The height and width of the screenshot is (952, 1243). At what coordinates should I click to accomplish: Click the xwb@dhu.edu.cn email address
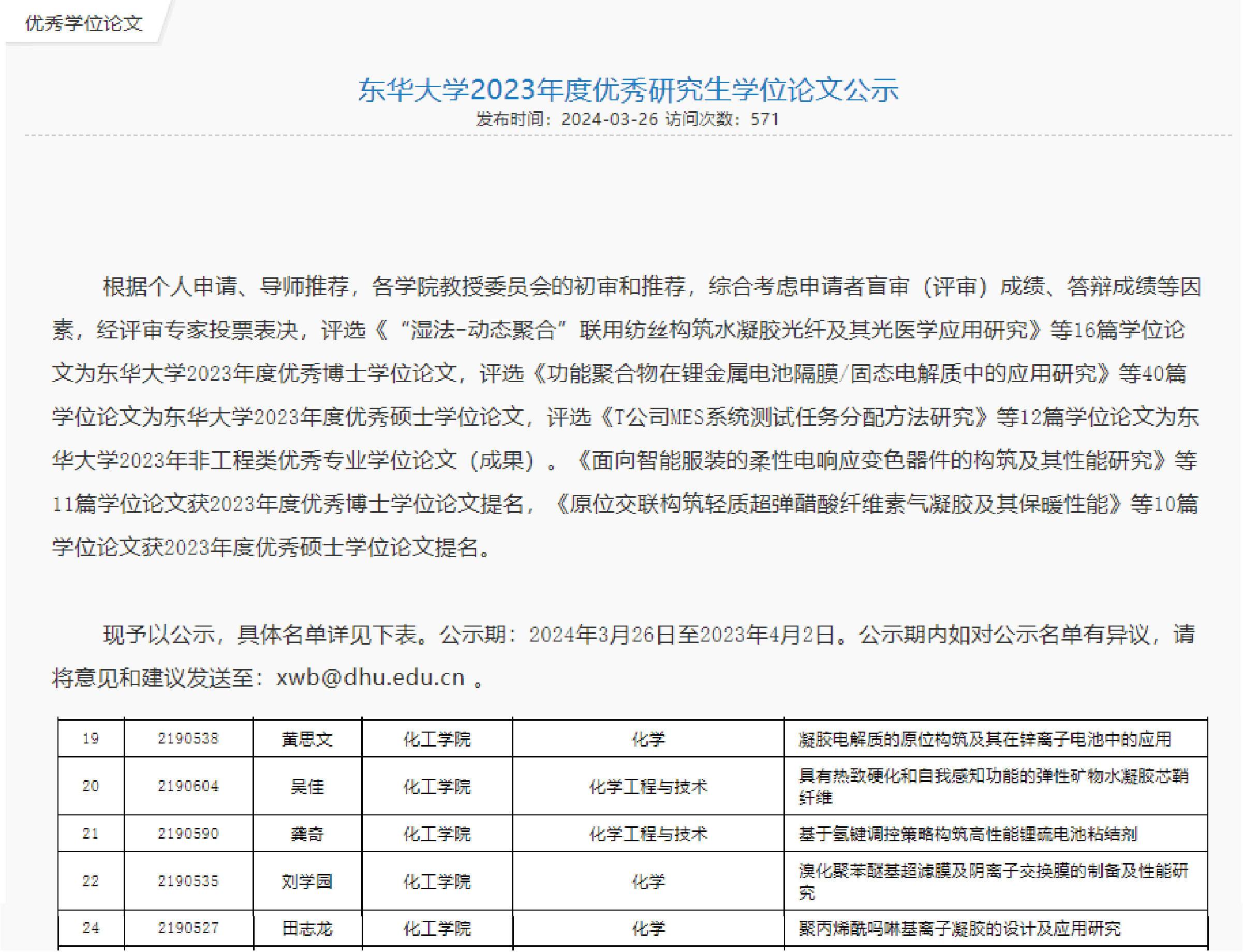(x=370, y=678)
